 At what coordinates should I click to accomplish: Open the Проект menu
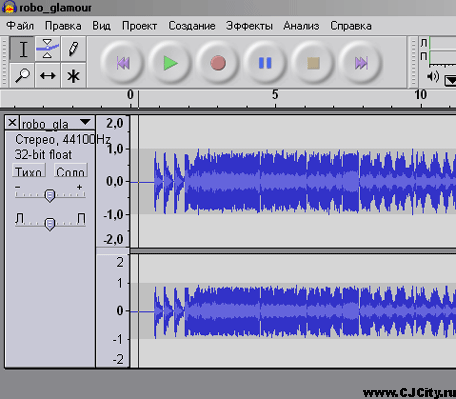pos(139,26)
